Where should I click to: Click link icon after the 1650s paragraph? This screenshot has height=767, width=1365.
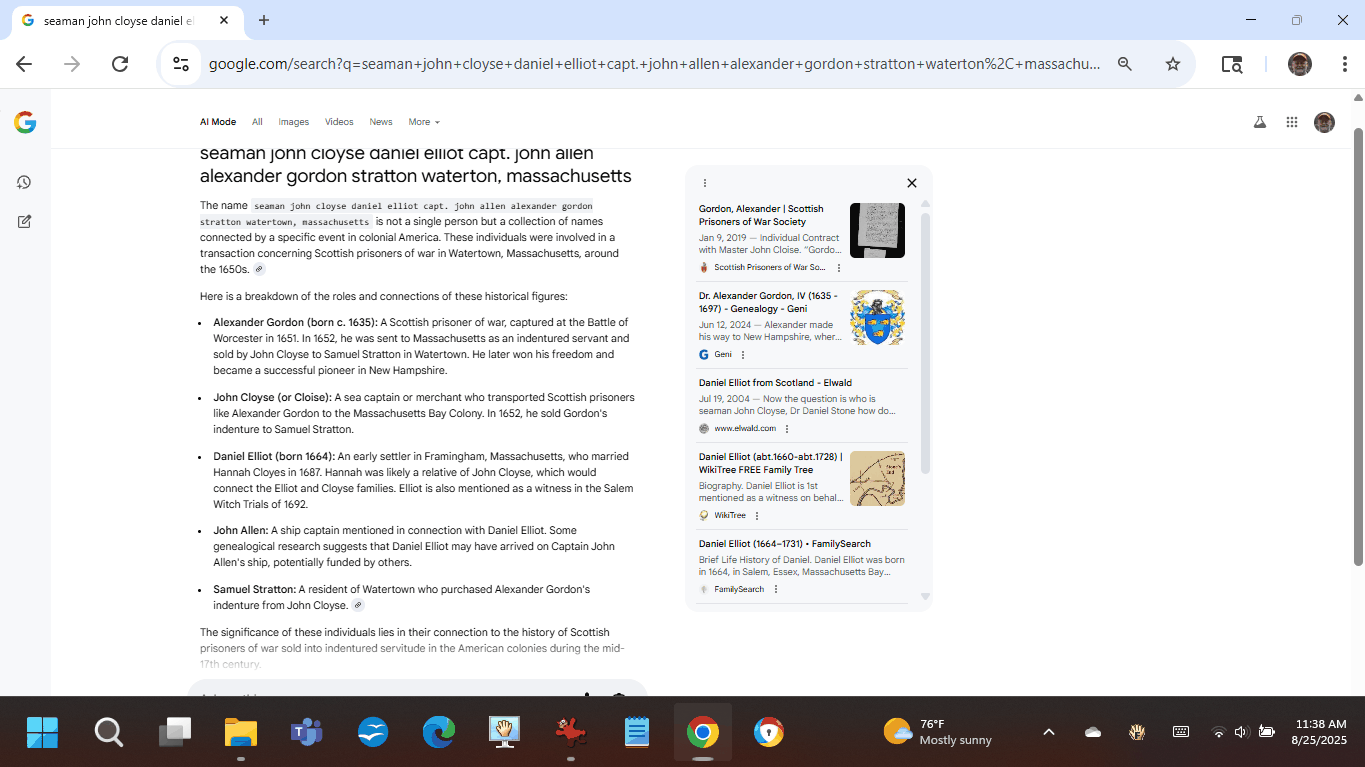[259, 270]
